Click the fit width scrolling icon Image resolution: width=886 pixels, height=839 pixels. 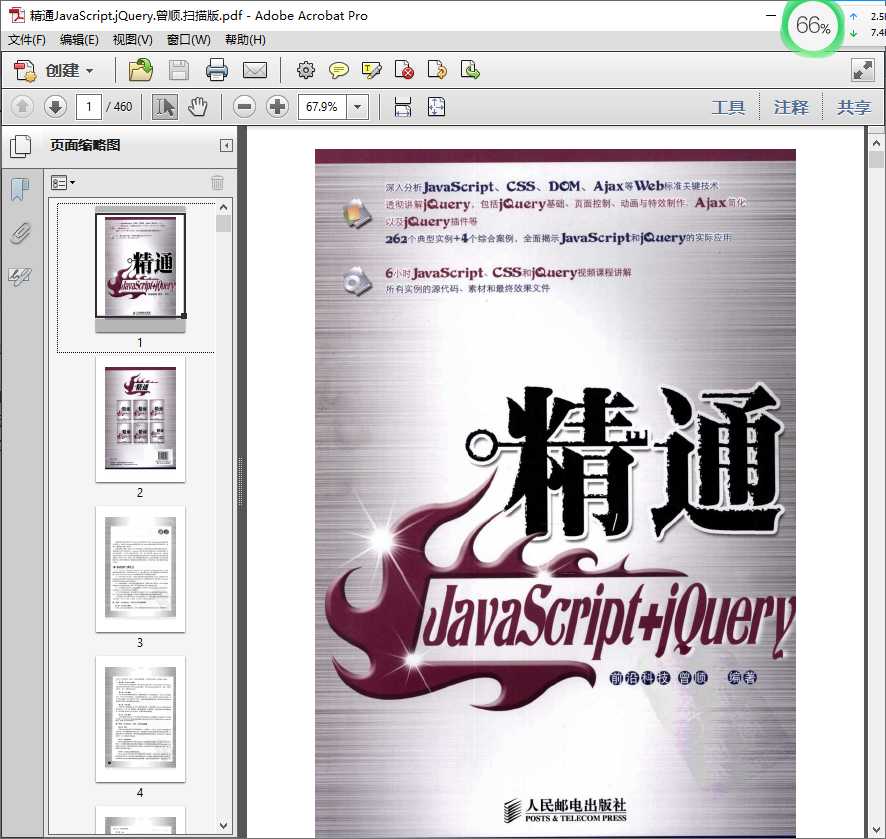[x=403, y=106]
